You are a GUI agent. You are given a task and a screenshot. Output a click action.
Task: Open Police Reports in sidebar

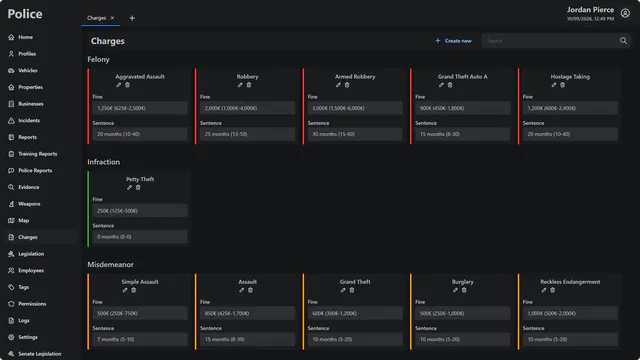click(x=40, y=171)
